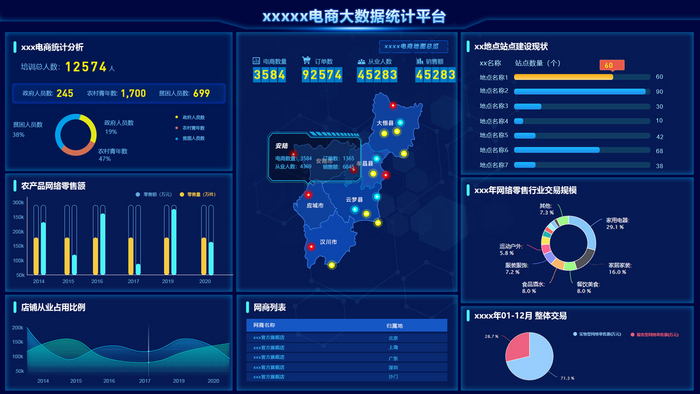
Task: Click the 2019 cyan bar in 农产品网络零售额
Action: tap(174, 242)
